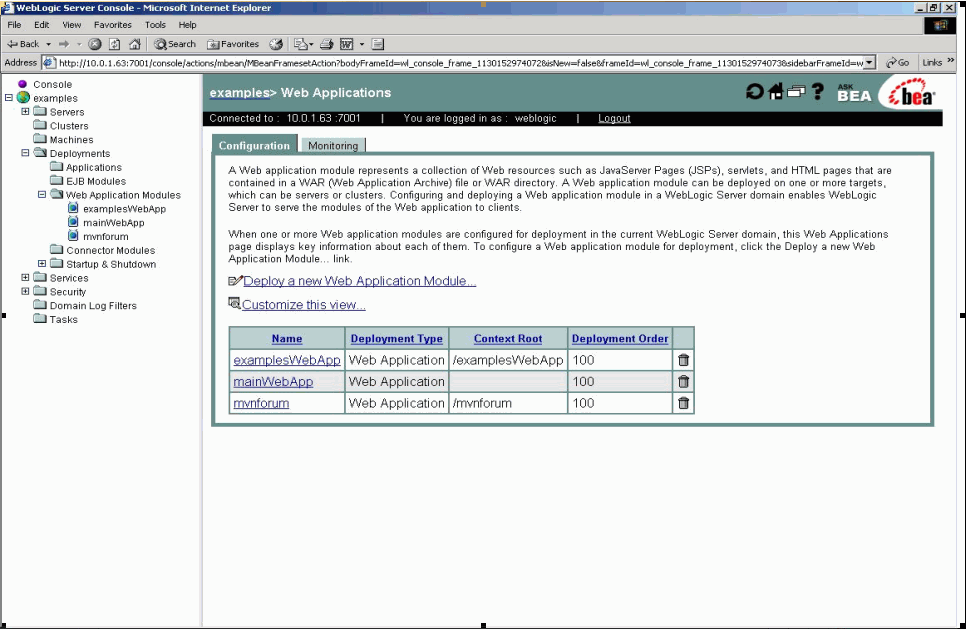The width and height of the screenshot is (966, 630).
Task: Delete the mvnforum module using its trash icon
Action: [683, 403]
